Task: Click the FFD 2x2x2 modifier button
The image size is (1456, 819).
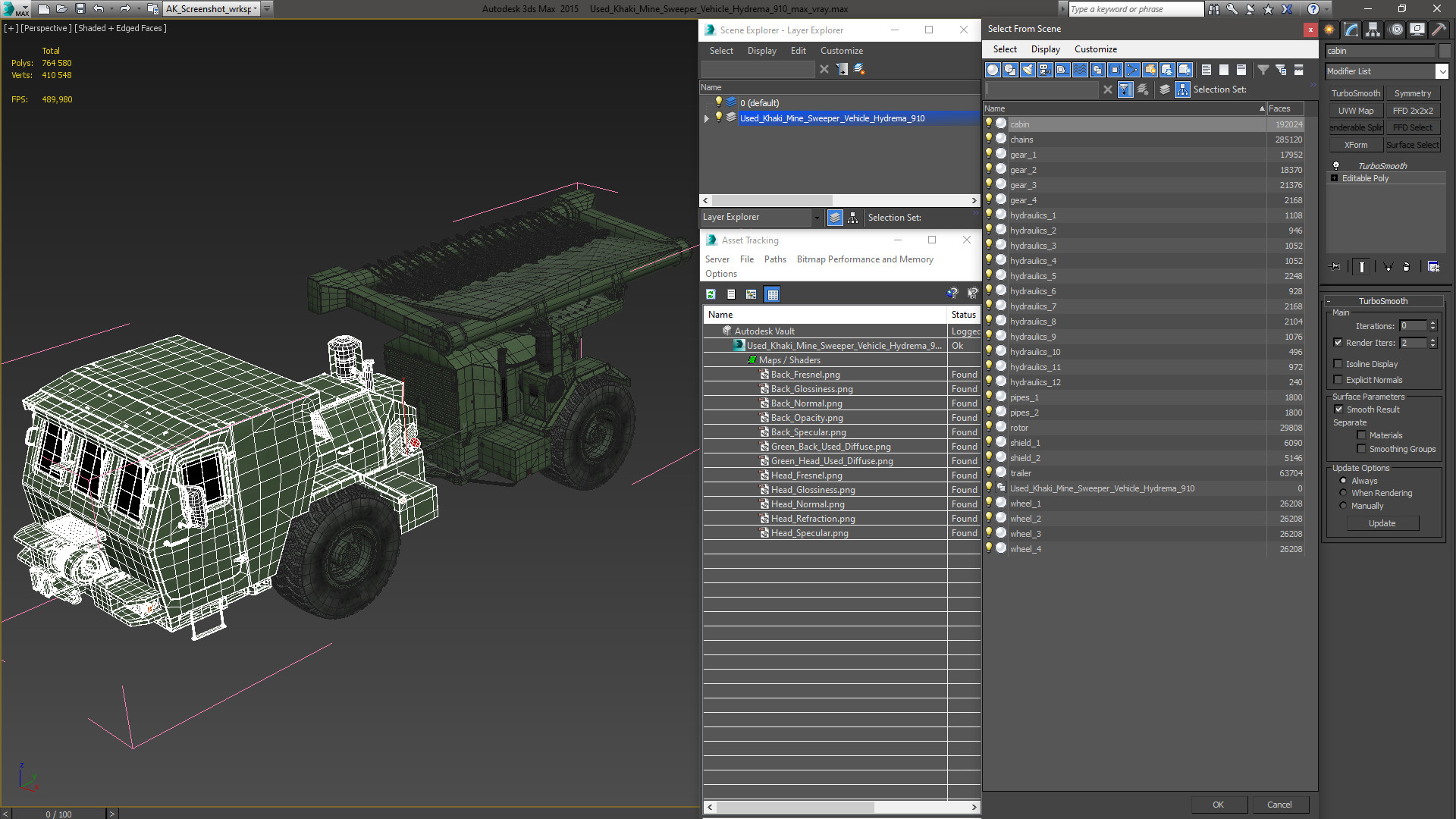Action: pos(1413,111)
